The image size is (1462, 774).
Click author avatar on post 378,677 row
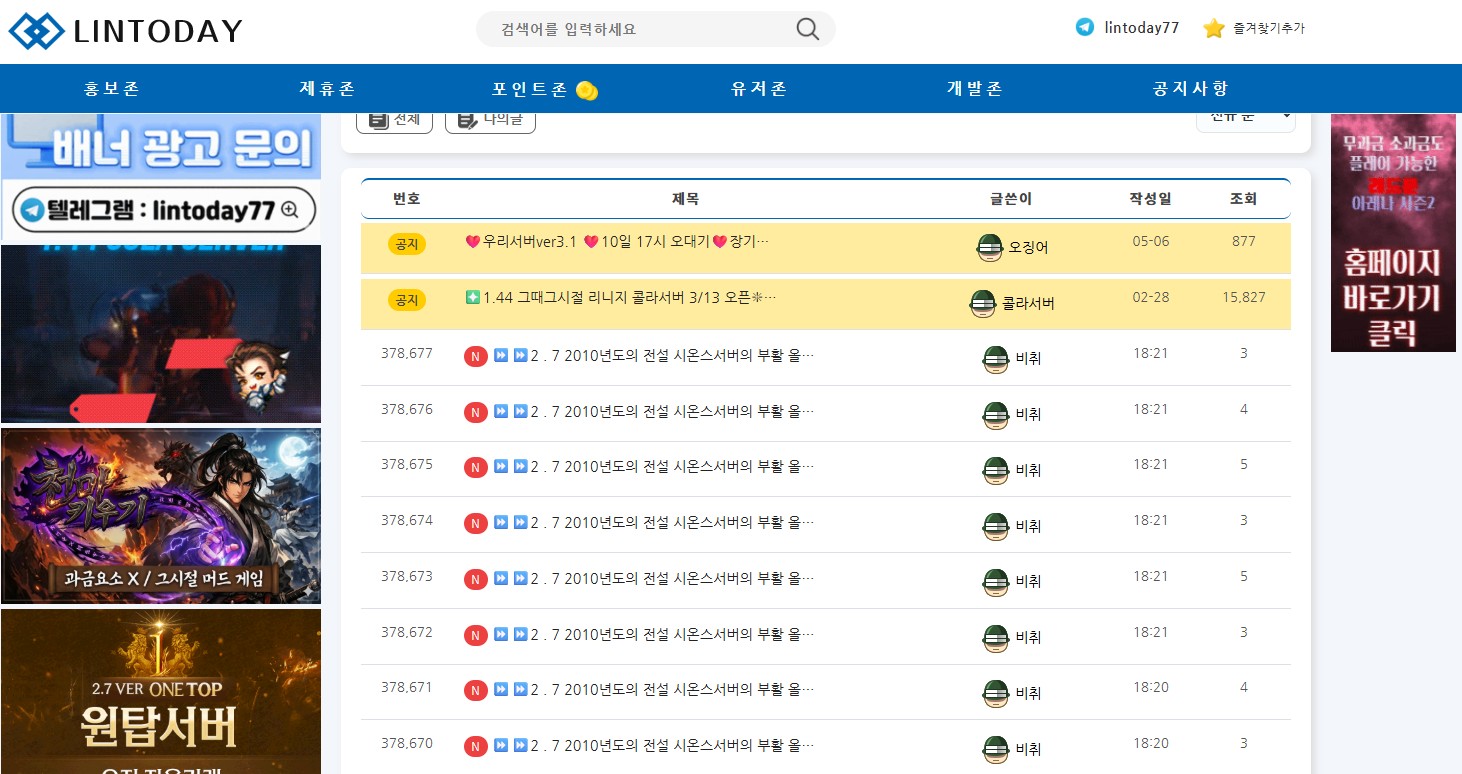pos(995,359)
